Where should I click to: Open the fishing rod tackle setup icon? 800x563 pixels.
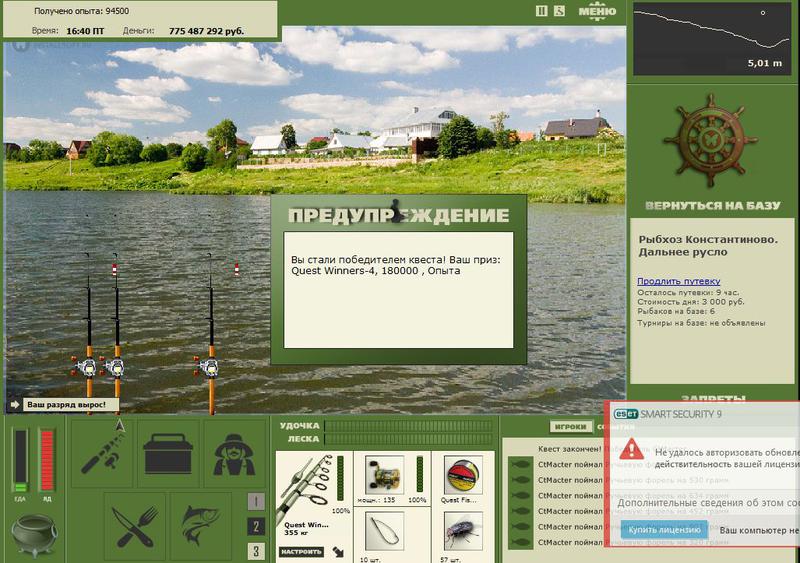click(x=103, y=452)
